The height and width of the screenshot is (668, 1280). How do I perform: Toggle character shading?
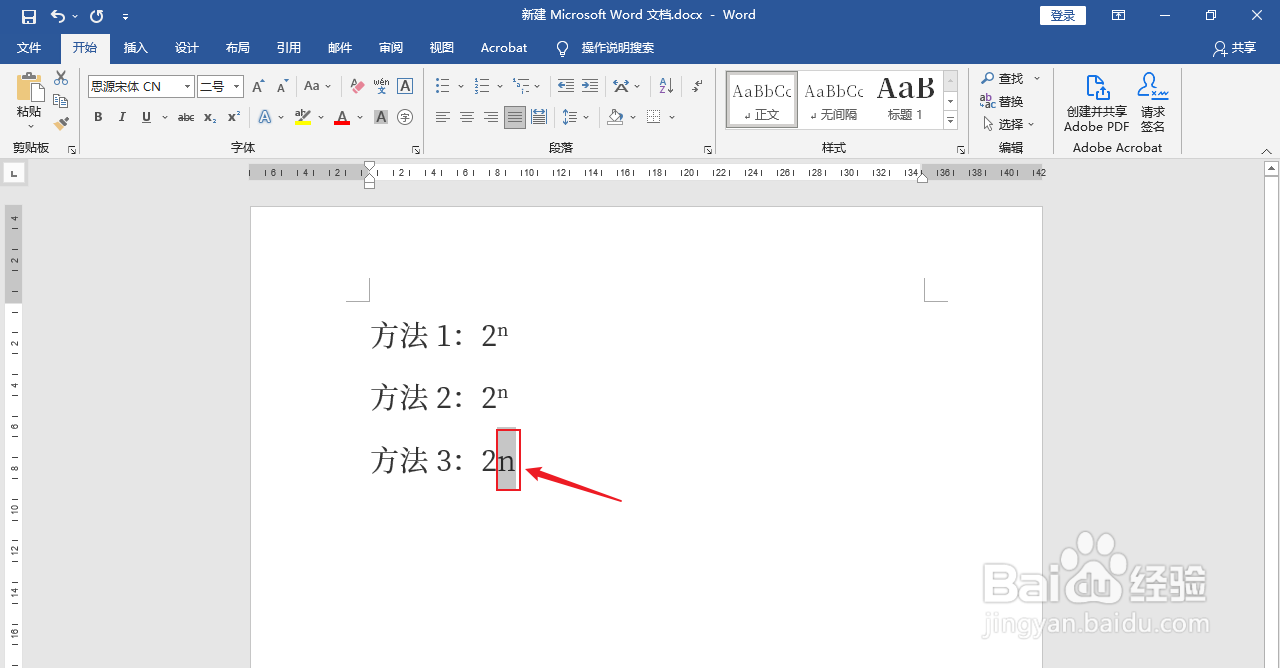381,117
